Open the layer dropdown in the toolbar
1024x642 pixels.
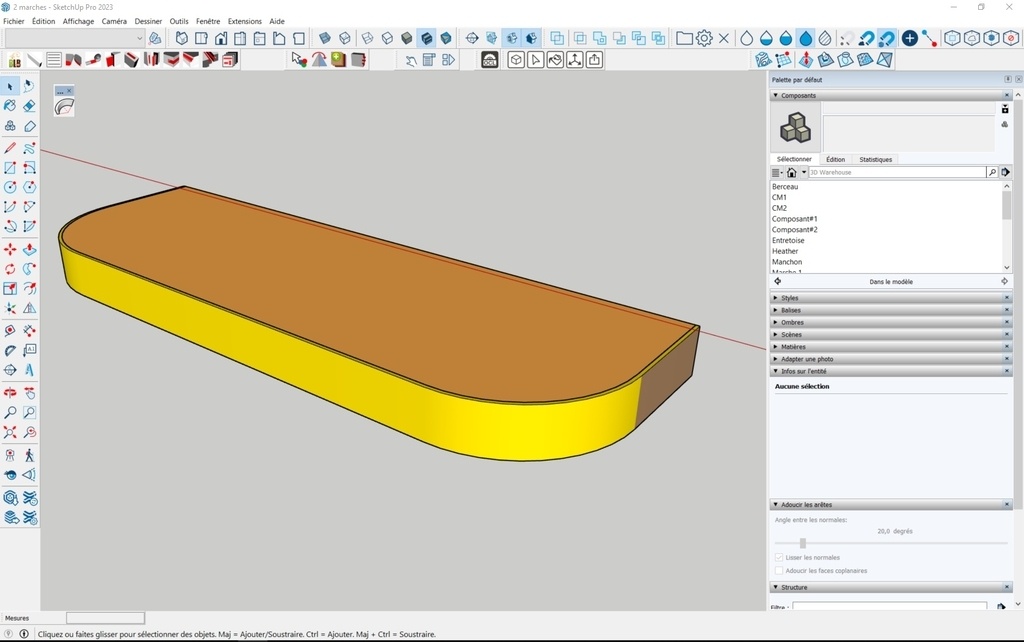75,38
